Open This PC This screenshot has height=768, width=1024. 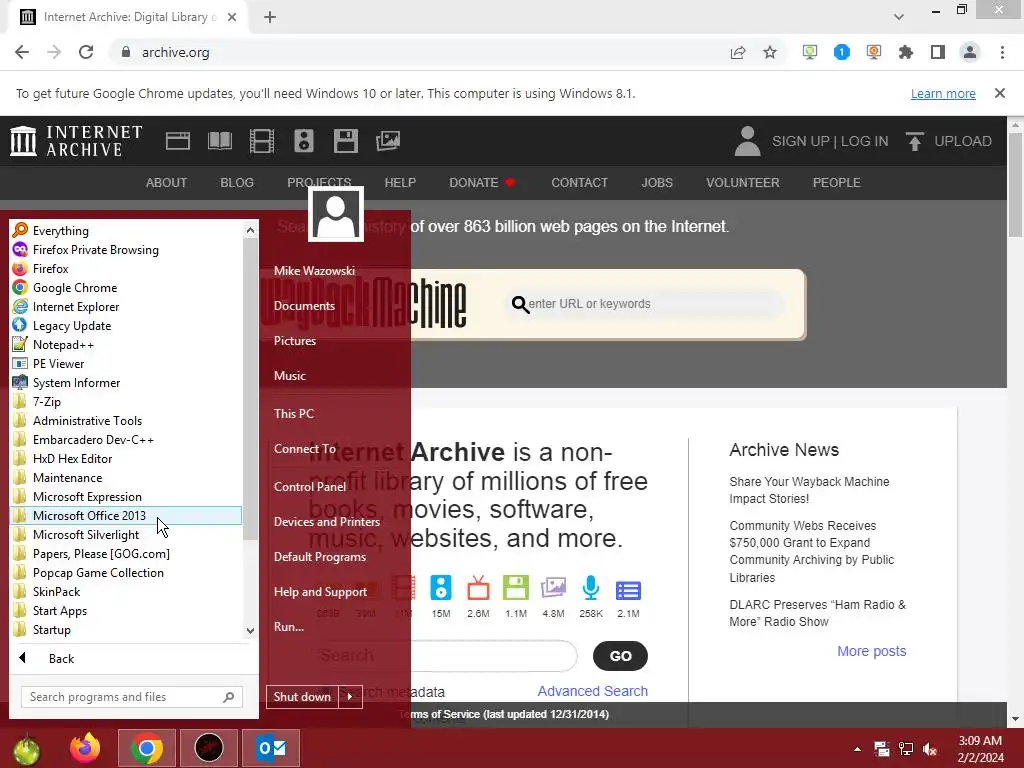pyautogui.click(x=294, y=413)
